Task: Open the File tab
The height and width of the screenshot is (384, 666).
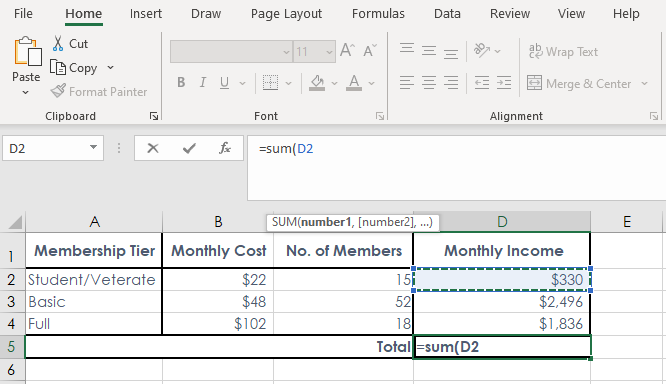Action: [x=23, y=14]
